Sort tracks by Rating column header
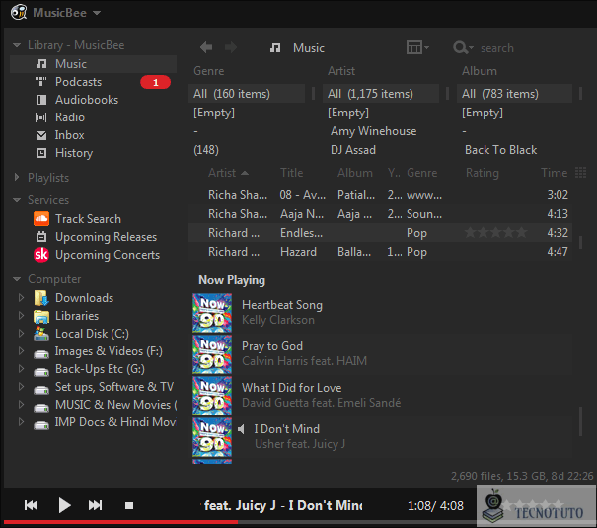Image resolution: width=597 pixels, height=528 pixels. pyautogui.click(x=482, y=173)
